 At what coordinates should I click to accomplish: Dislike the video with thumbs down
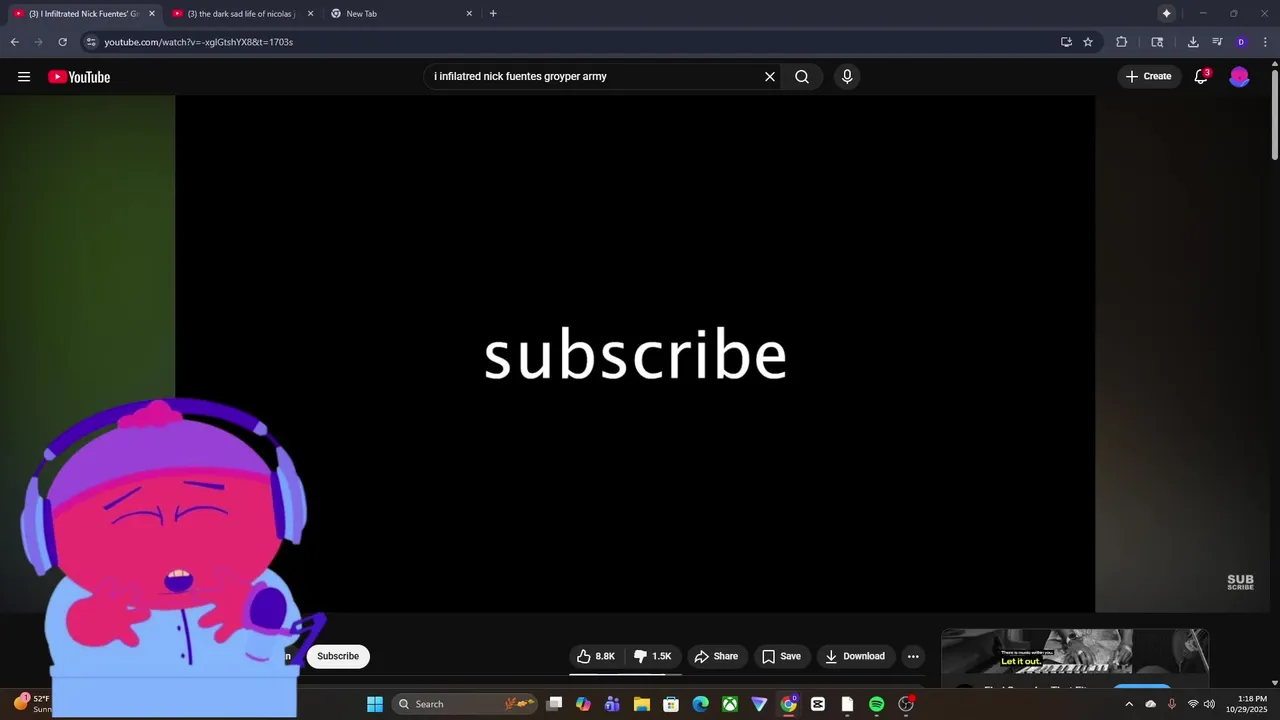click(x=653, y=656)
